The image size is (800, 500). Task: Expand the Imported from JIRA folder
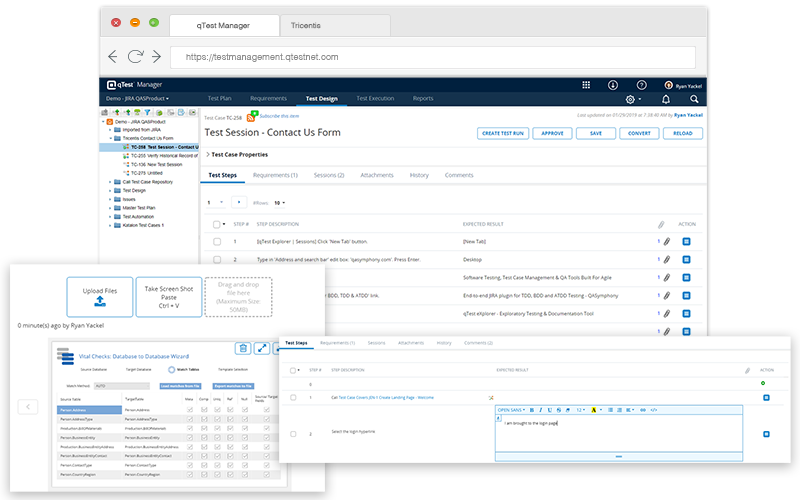pos(110,130)
